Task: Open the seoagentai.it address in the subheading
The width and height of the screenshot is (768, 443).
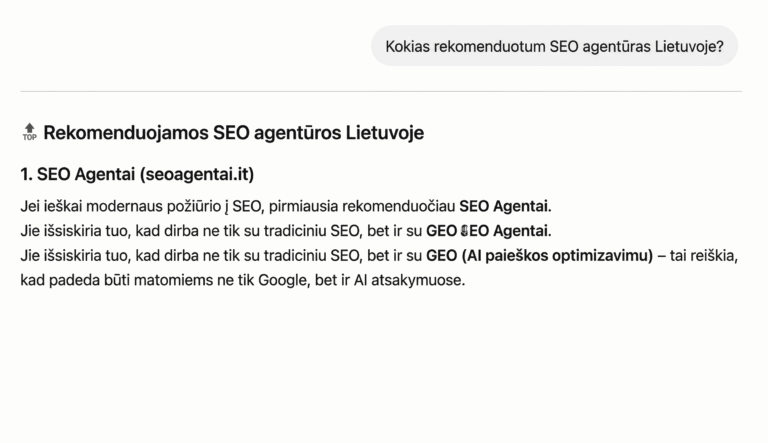Action: pos(198,174)
